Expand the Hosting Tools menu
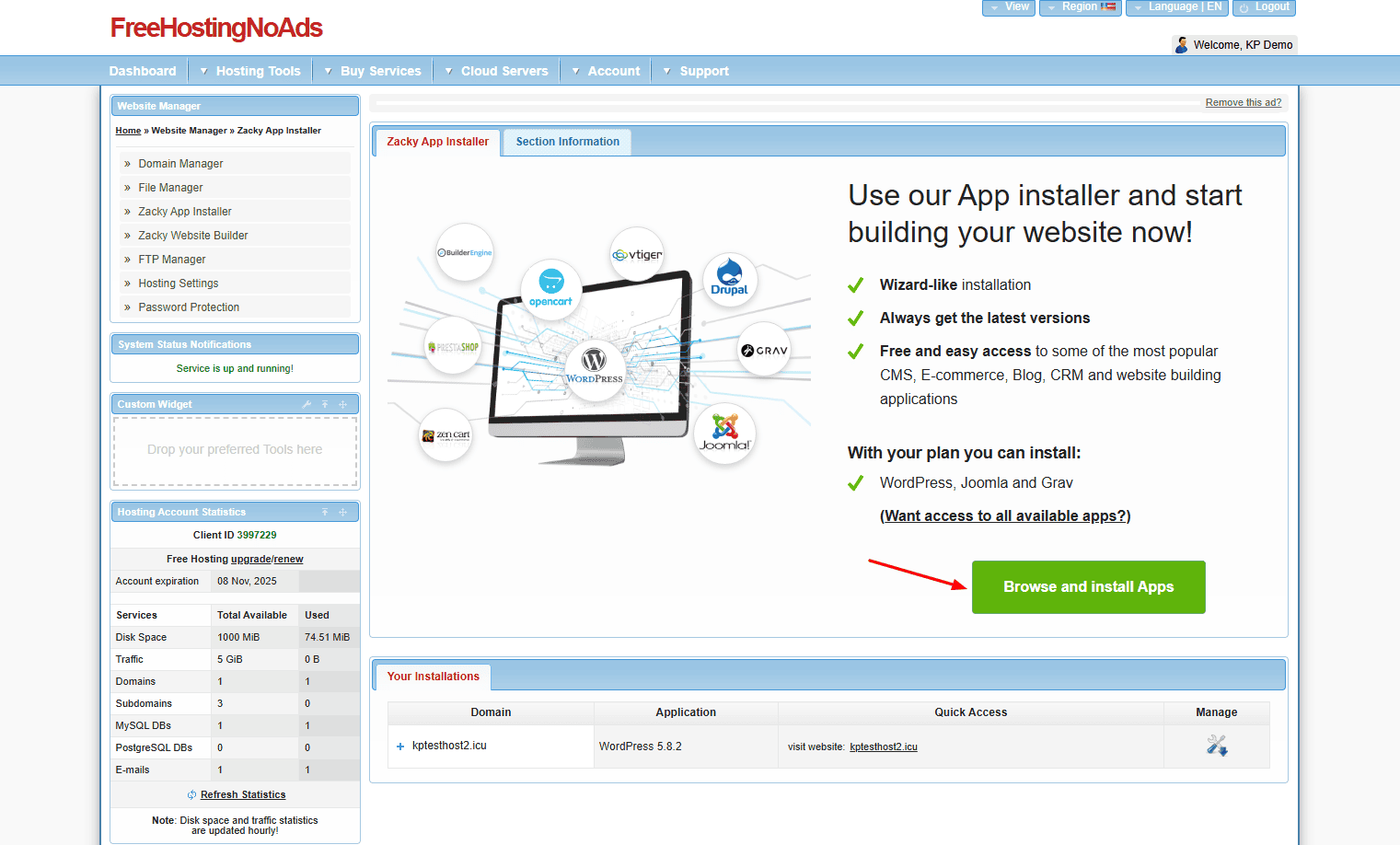This screenshot has height=845, width=1400. point(250,71)
